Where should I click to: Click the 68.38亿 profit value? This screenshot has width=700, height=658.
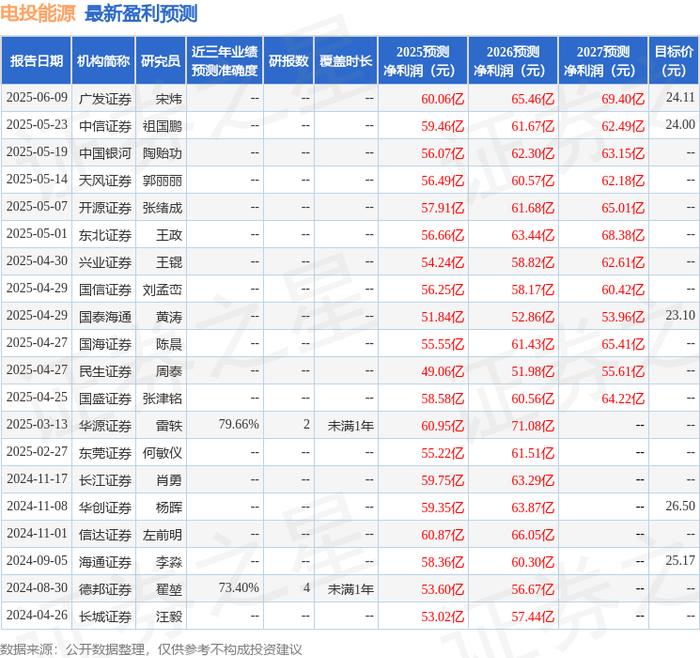[623, 235]
